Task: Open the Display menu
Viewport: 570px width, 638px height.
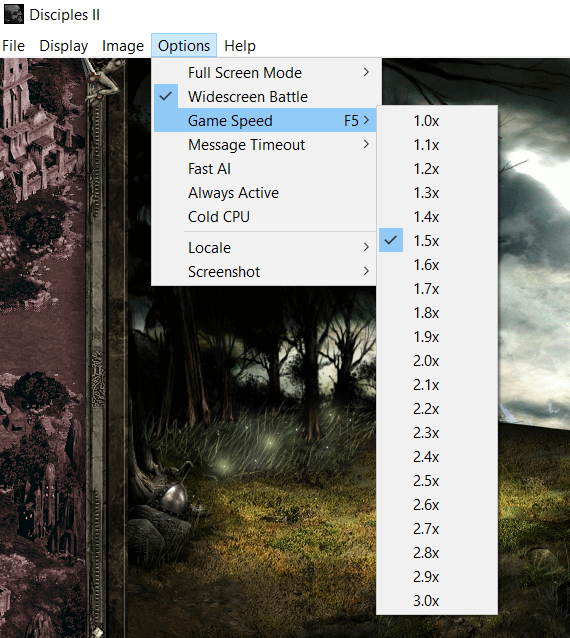Action: pyautogui.click(x=63, y=46)
